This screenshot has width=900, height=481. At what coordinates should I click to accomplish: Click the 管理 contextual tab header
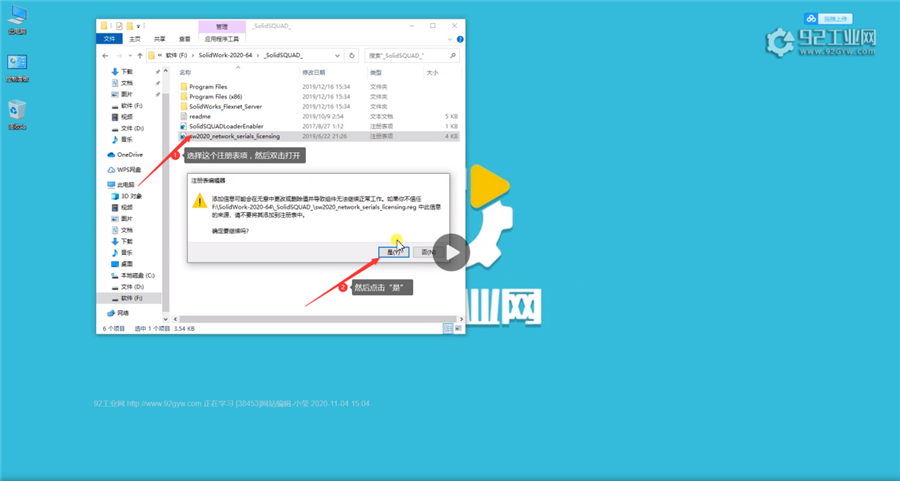222,26
